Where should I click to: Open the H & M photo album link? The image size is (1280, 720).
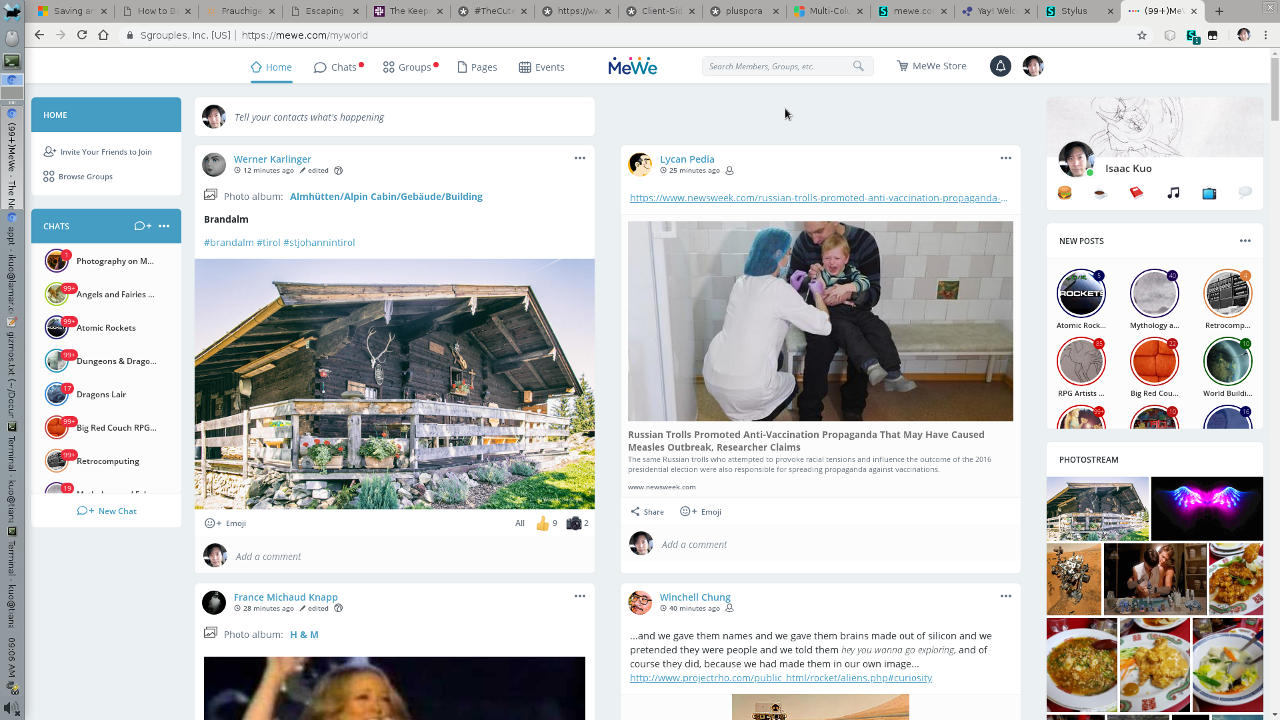tap(304, 635)
